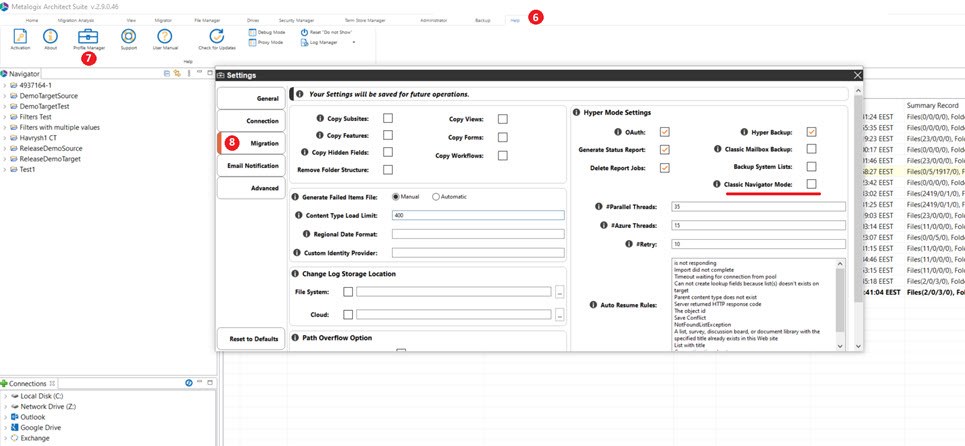
Task: Select the Automatic radio button
Action: click(436, 197)
